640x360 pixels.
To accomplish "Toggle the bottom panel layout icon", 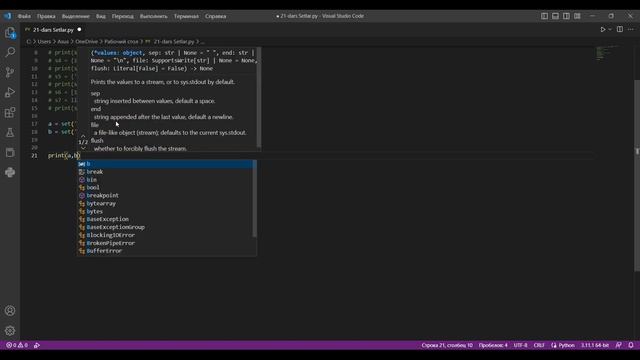I will 556,16.
